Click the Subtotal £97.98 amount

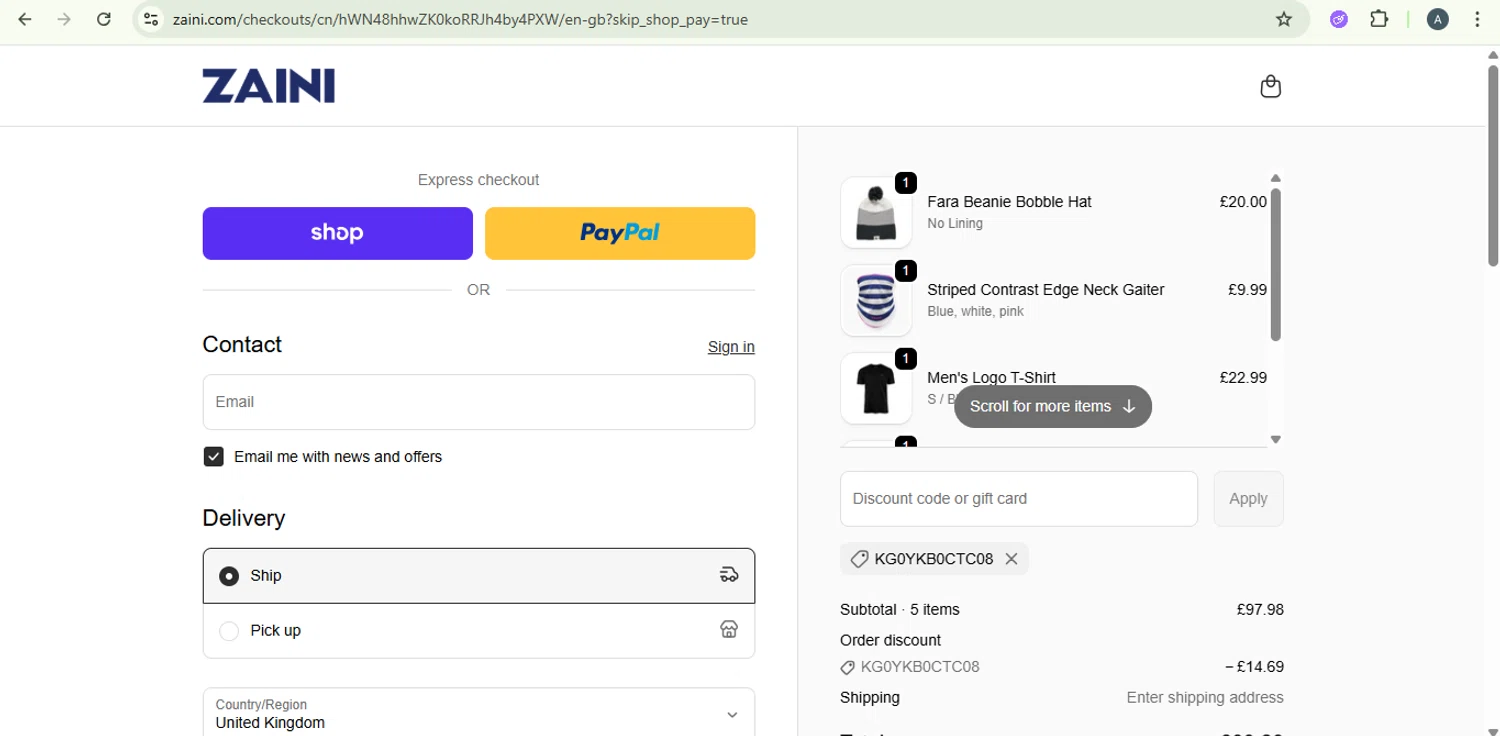click(1260, 609)
